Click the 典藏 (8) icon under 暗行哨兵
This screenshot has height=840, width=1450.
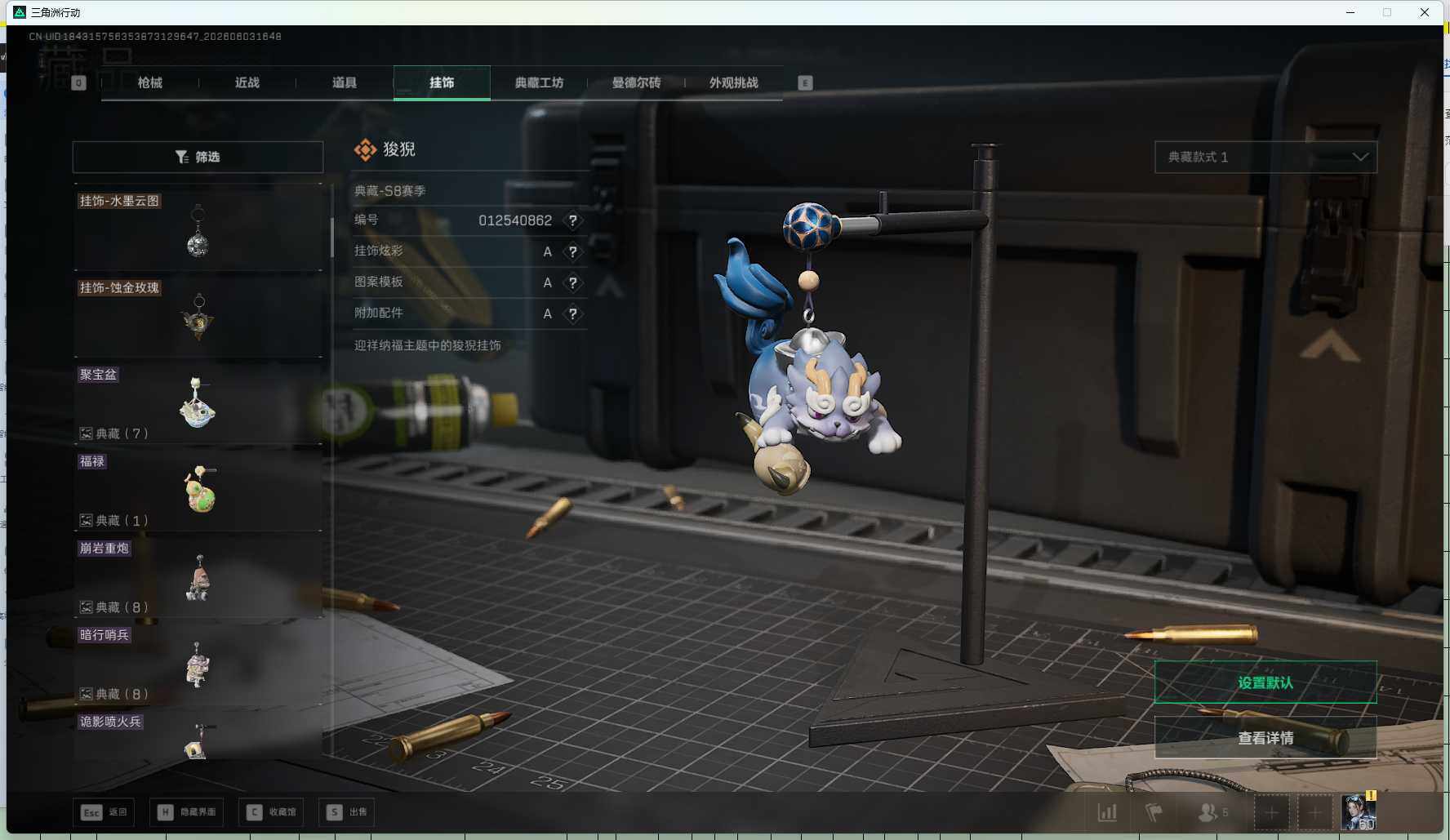(x=86, y=694)
